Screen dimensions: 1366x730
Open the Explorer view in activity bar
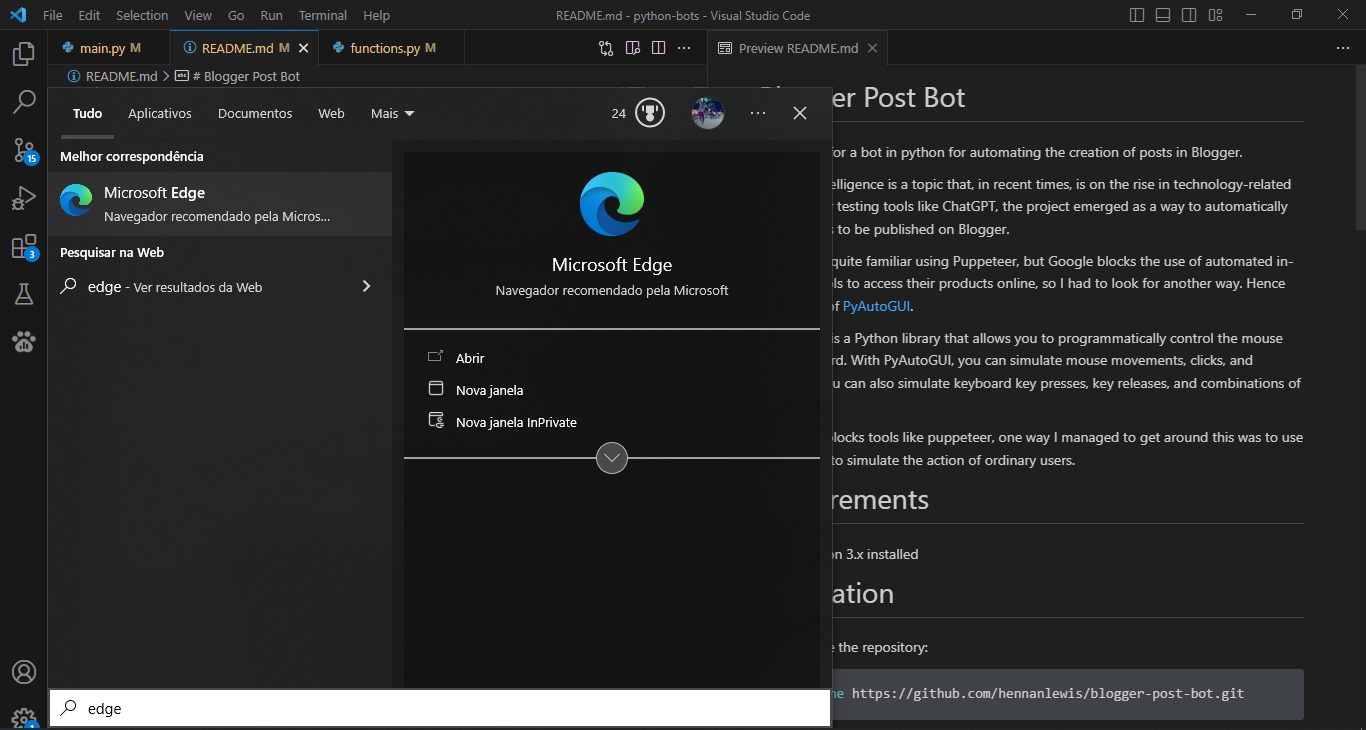click(24, 54)
